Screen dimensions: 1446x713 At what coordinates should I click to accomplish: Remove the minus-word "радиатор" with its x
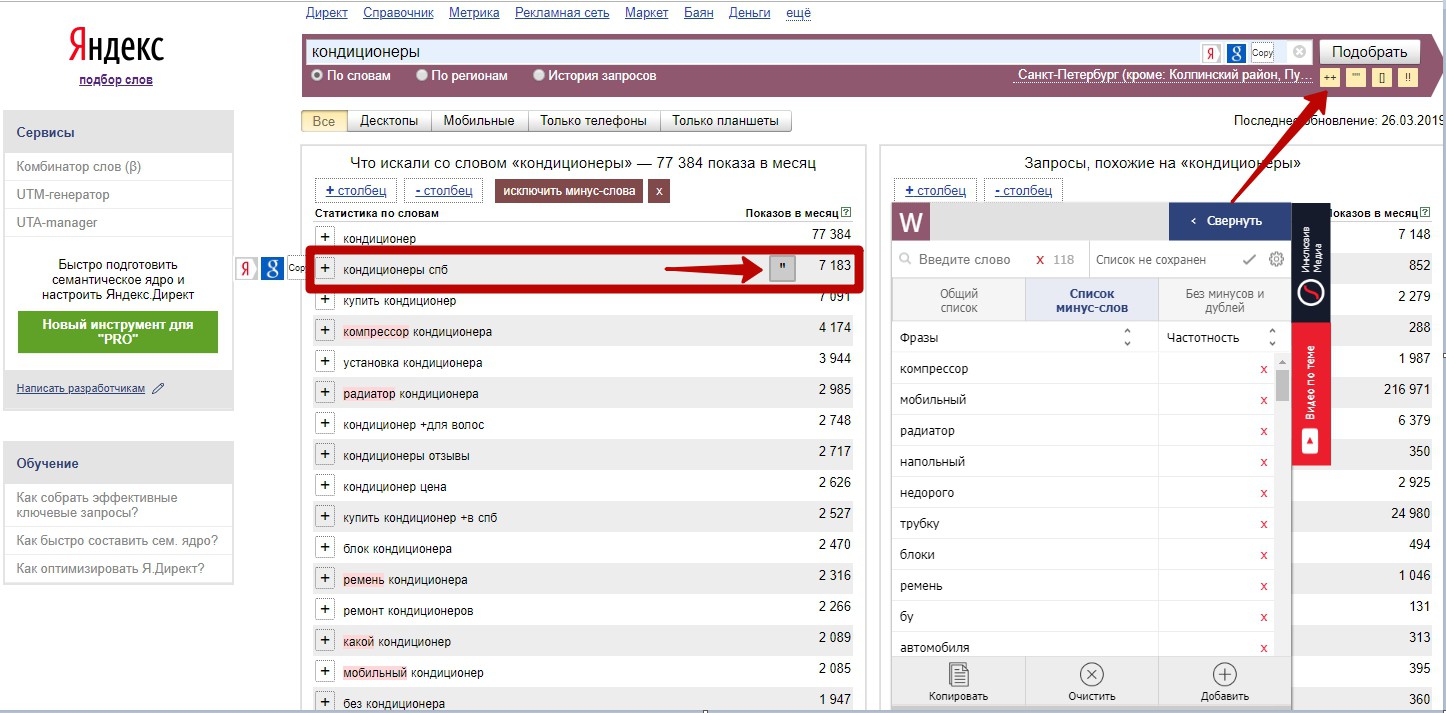pos(1264,431)
